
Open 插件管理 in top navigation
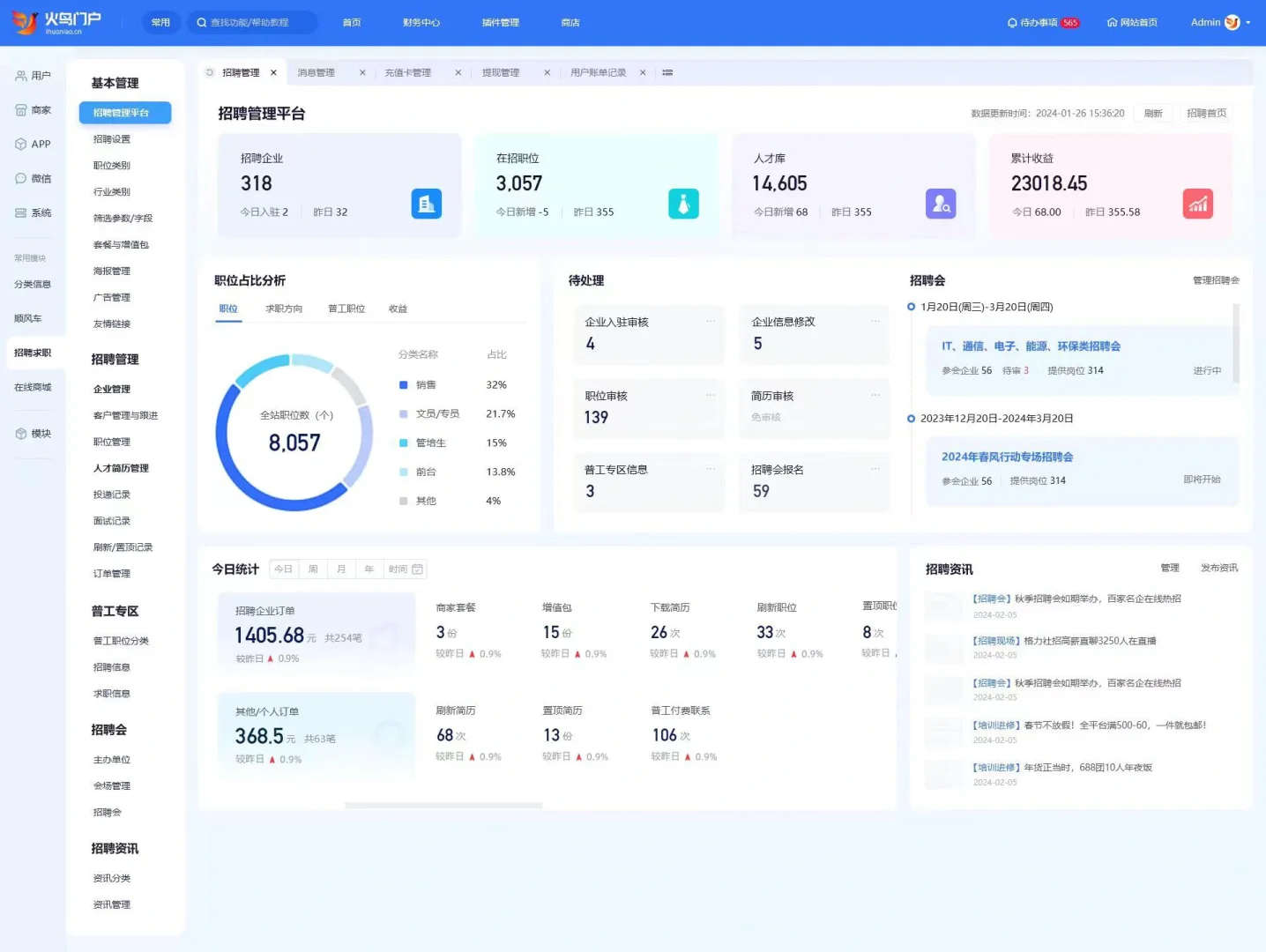tap(500, 23)
